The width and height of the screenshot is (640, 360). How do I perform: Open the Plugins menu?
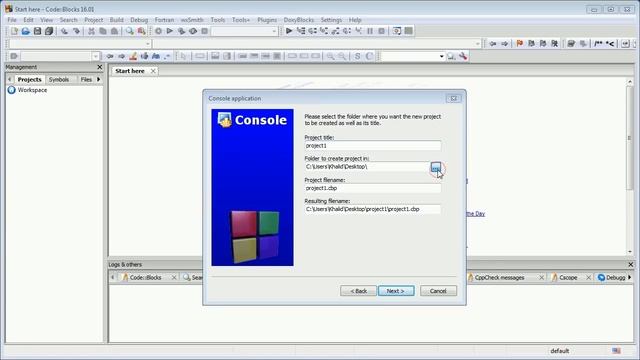pyautogui.click(x=267, y=20)
